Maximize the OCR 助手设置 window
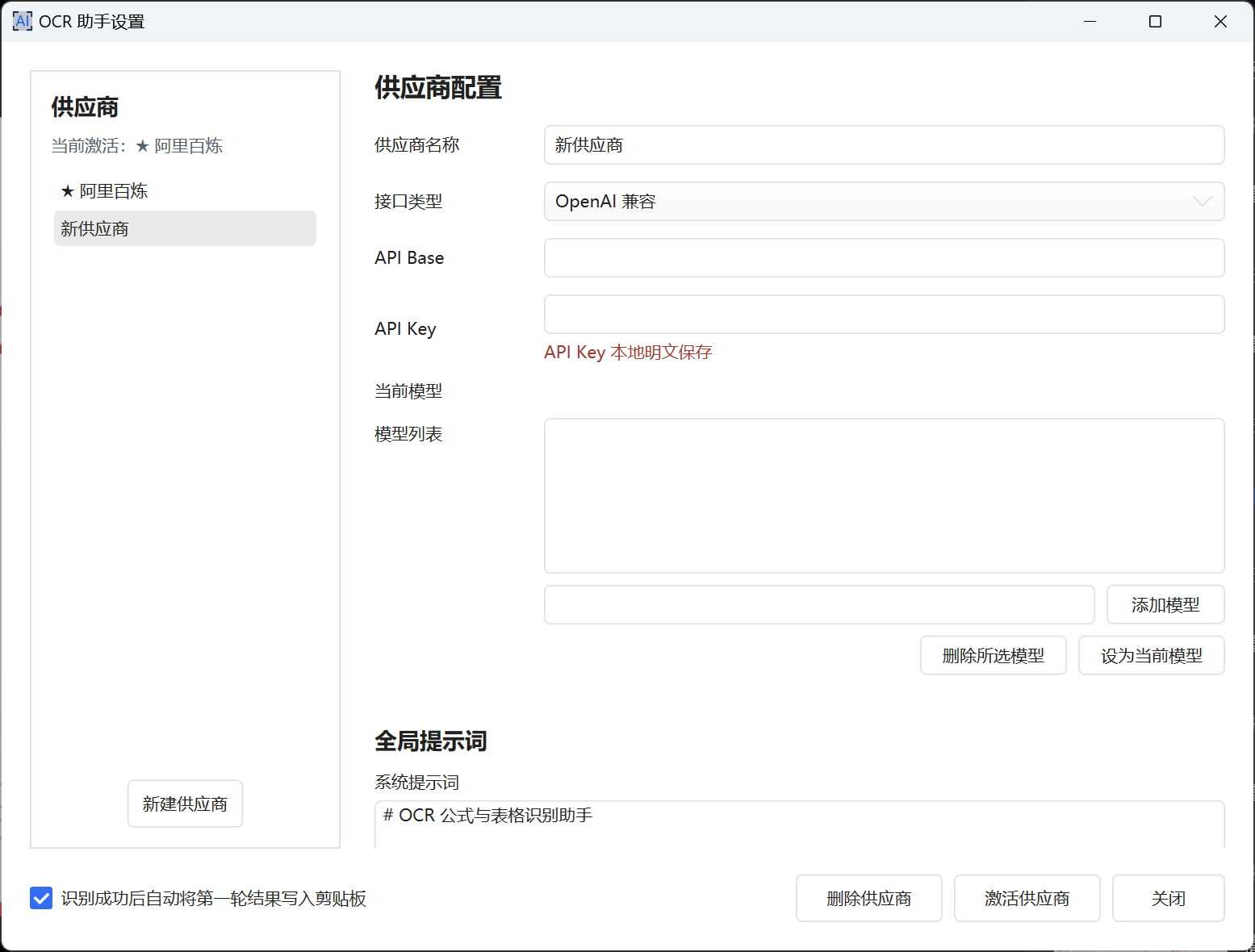This screenshot has height=952, width=1255. pos(1156,22)
